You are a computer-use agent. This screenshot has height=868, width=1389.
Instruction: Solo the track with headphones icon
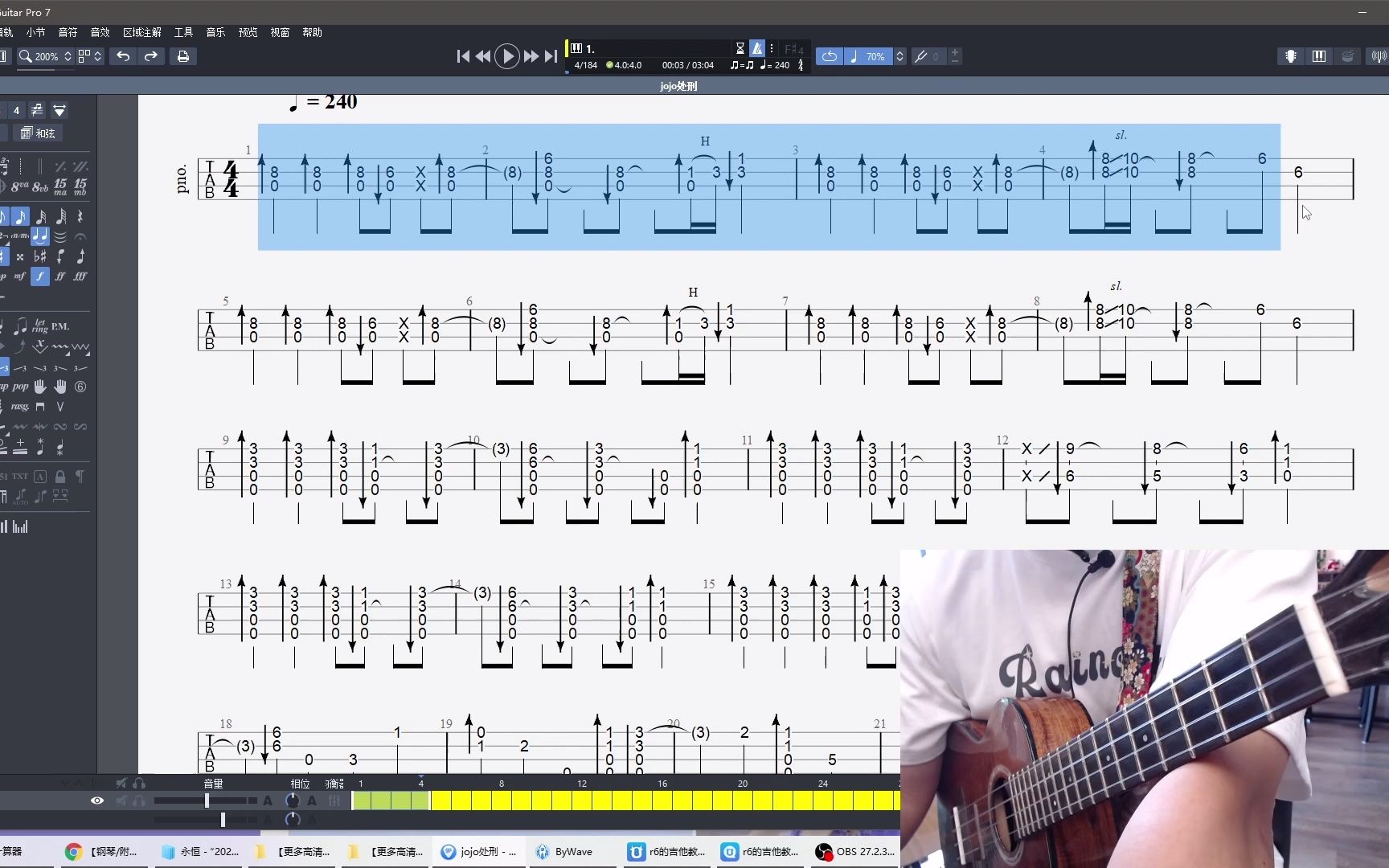click(139, 800)
